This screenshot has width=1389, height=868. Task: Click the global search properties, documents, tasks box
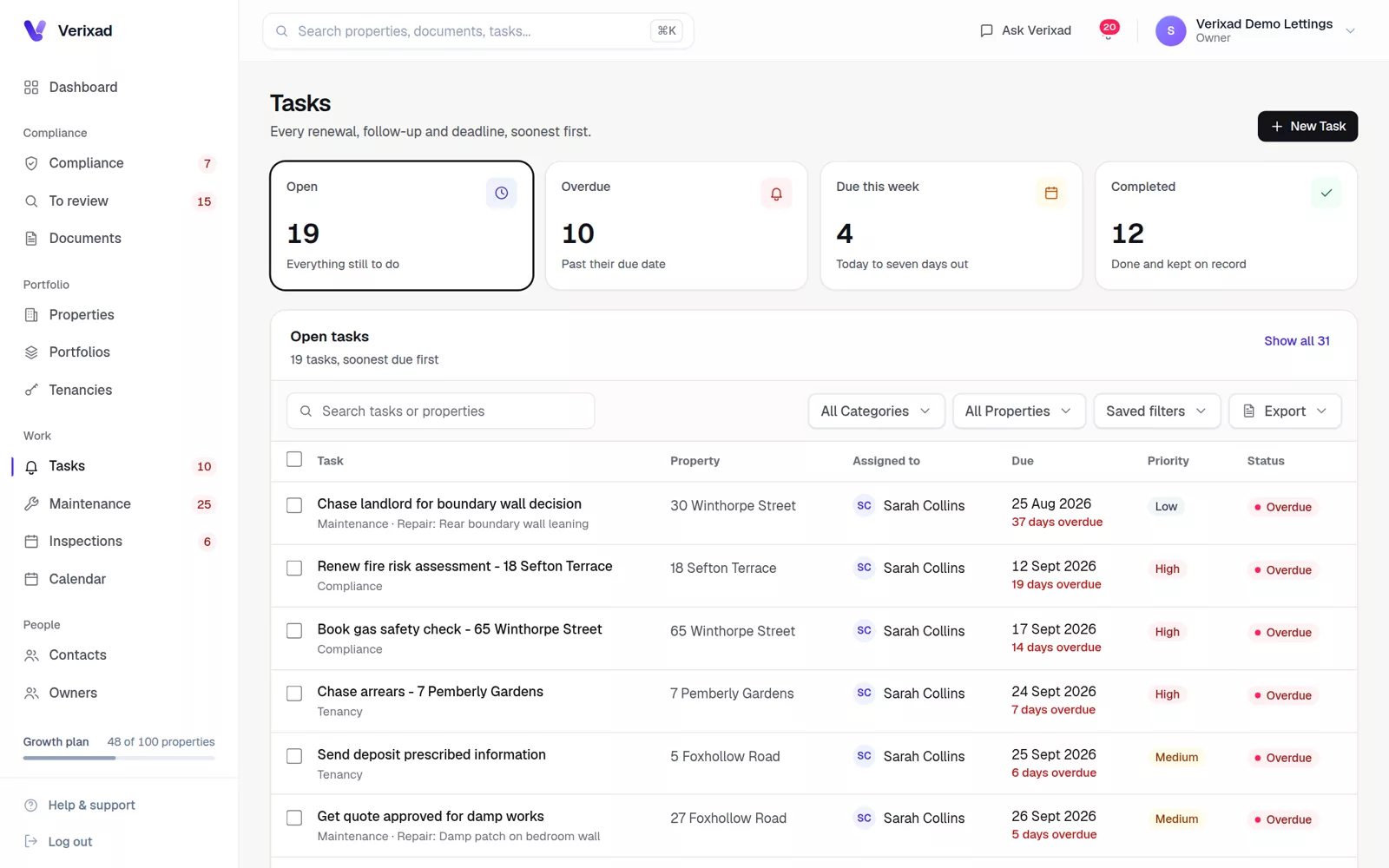pyautogui.click(x=477, y=31)
